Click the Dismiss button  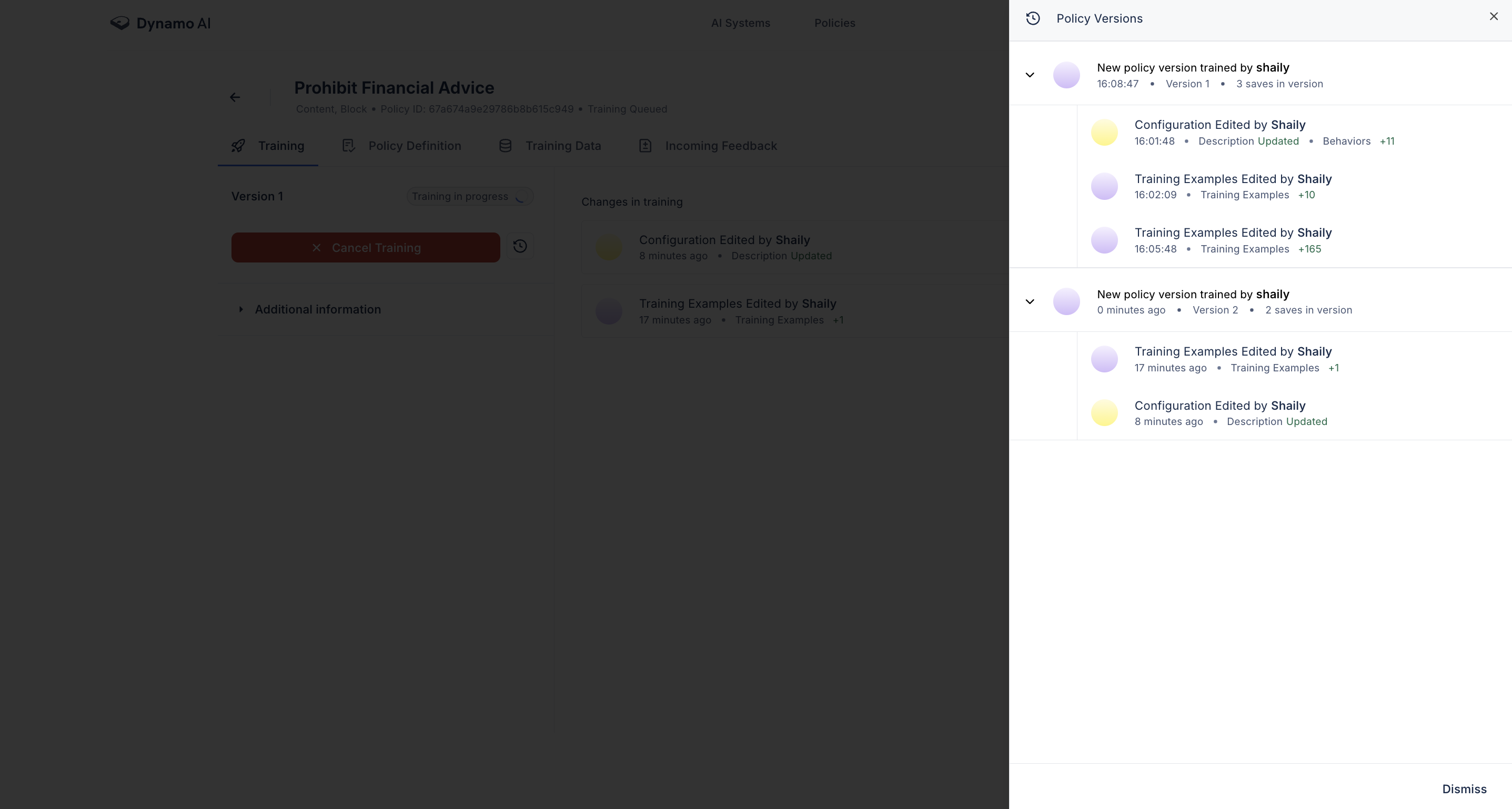coord(1464,789)
